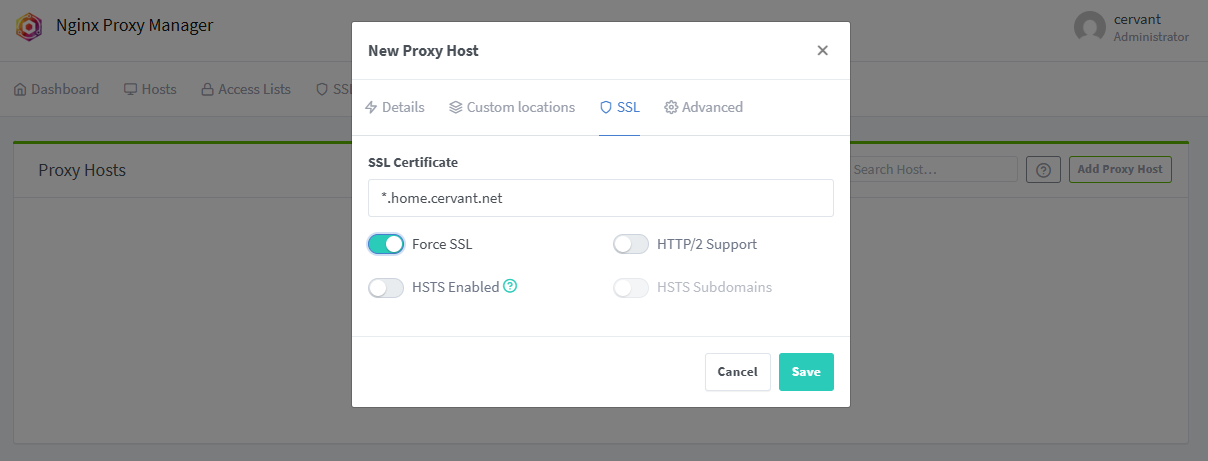Click the Nginx Proxy Manager logo icon
Viewport: 1208px width, 461px height.
coord(28,26)
